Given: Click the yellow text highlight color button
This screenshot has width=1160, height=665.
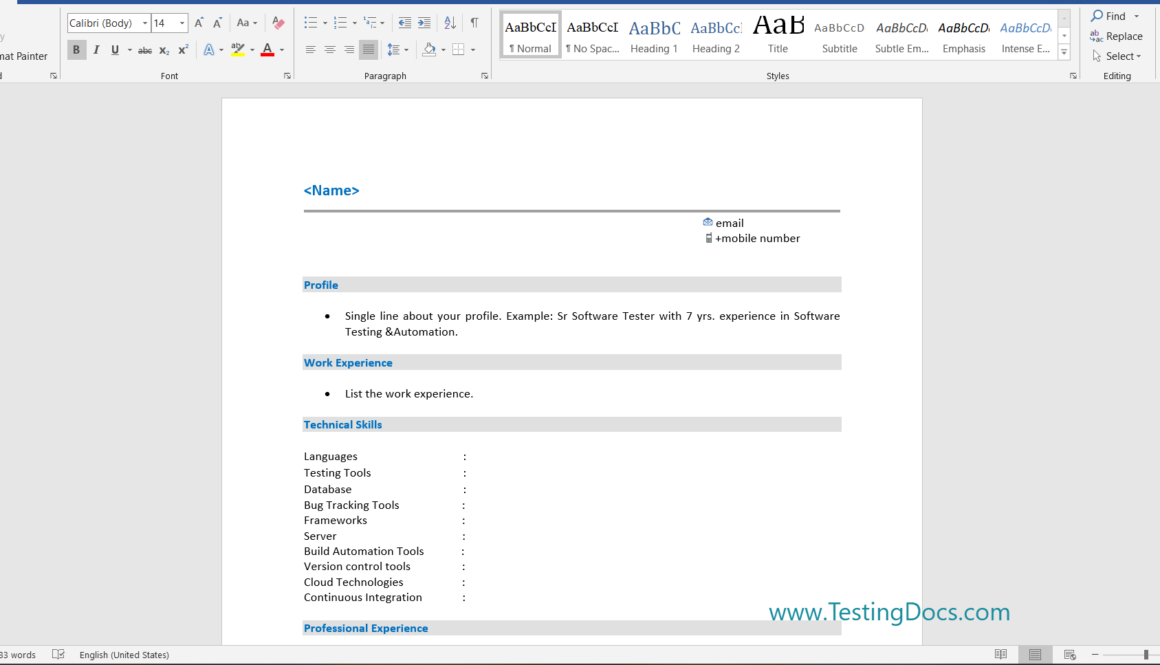Looking at the screenshot, I should coord(237,50).
